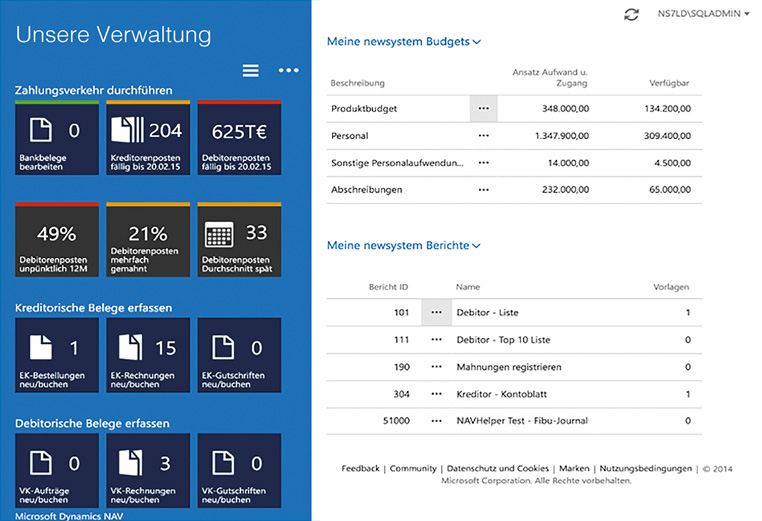Select the Kreditor - Kontoblatt report row
Viewport: 762px width, 521px height.
(498, 394)
